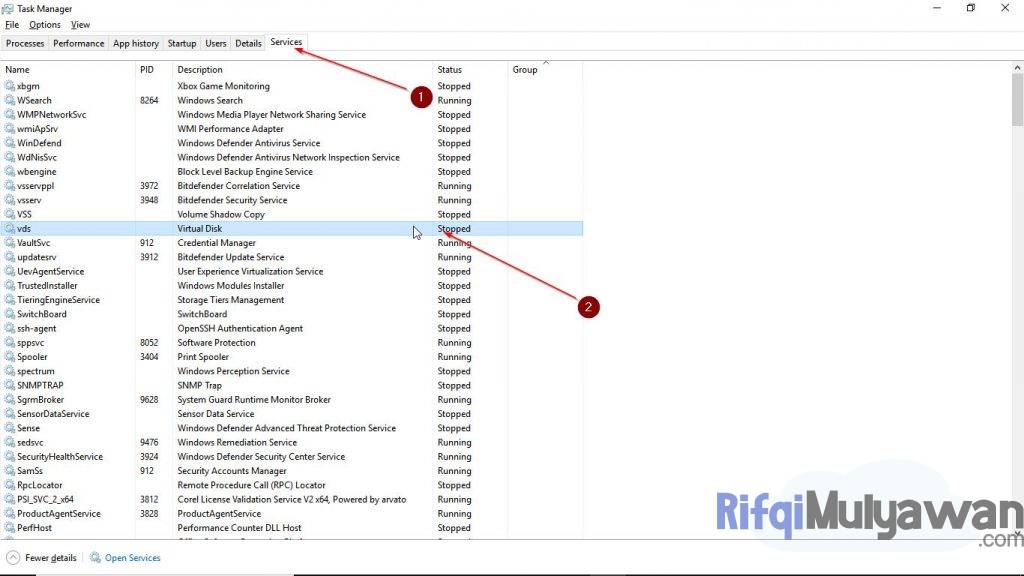
Task: Open the View menu
Action: (x=80, y=24)
